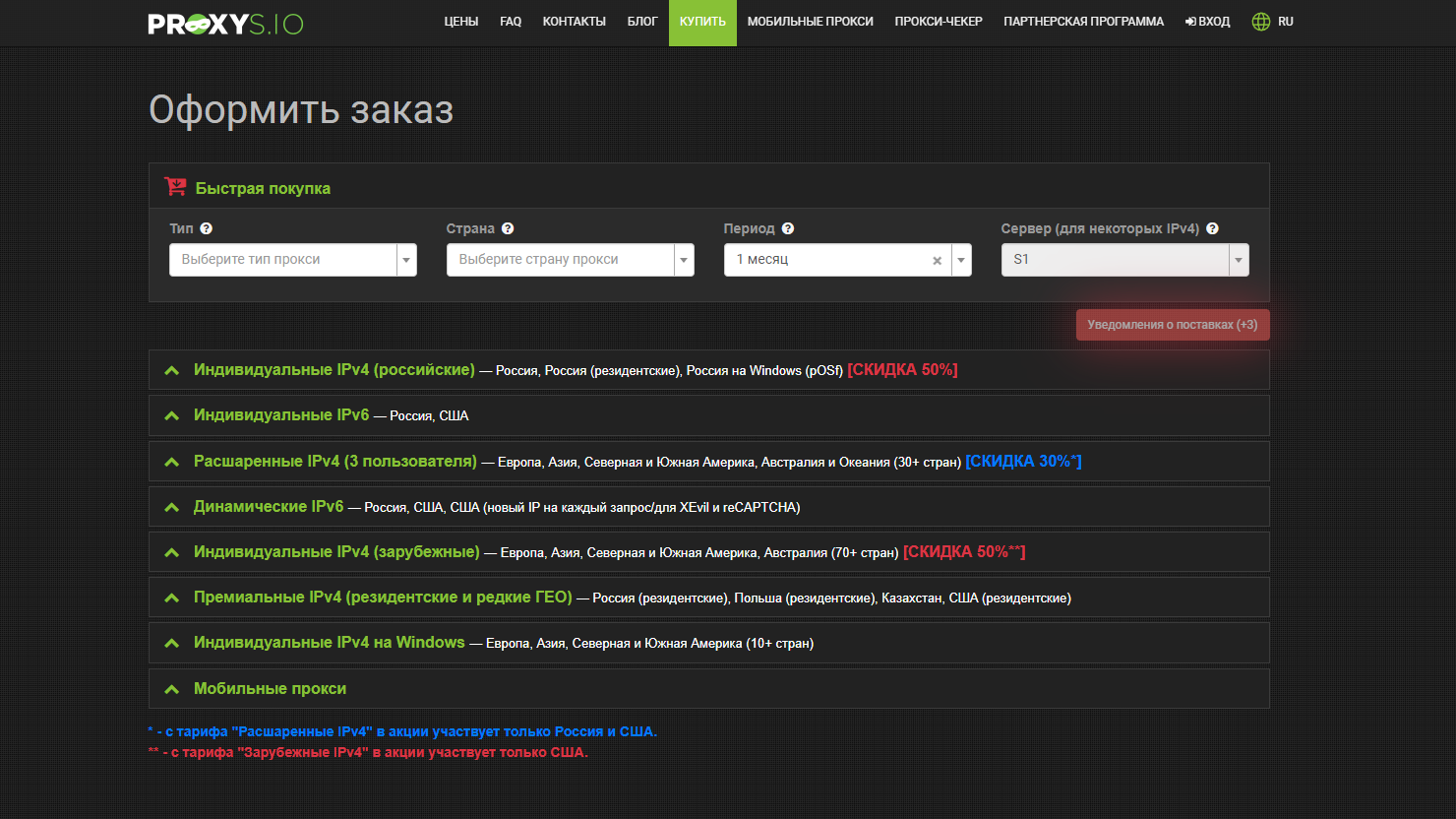Open the proxy country dropdown
The width and height of the screenshot is (1456, 819).
571,260
